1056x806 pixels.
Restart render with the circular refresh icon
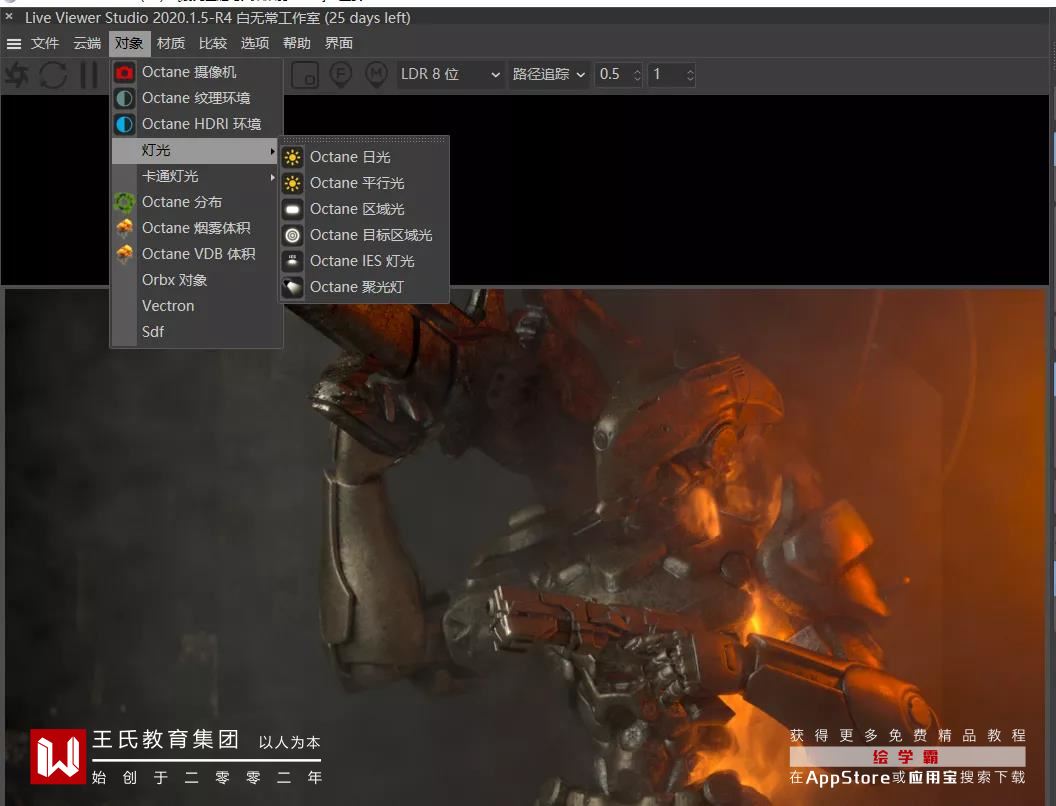pos(53,74)
